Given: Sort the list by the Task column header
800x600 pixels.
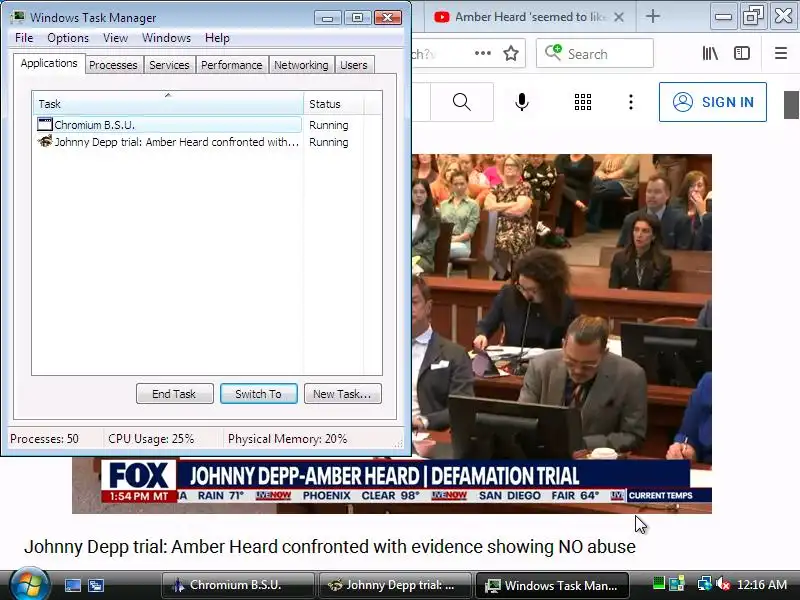Looking at the screenshot, I should click(168, 104).
